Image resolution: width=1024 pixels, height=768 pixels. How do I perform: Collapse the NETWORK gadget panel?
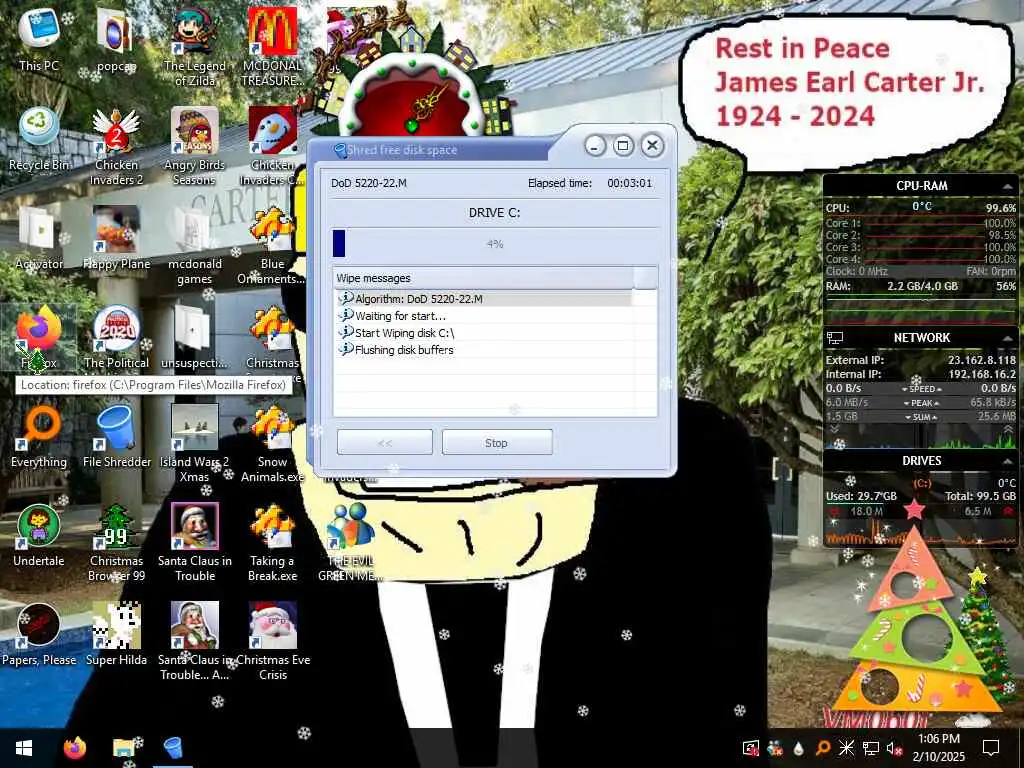click(1007, 338)
